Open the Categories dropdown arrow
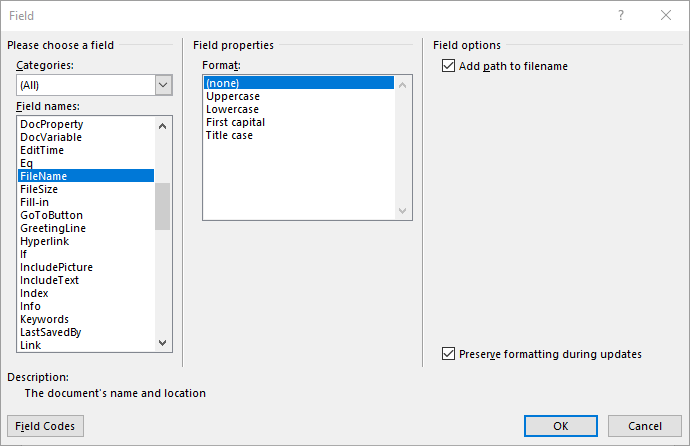This screenshot has width=690, height=446. [x=163, y=85]
